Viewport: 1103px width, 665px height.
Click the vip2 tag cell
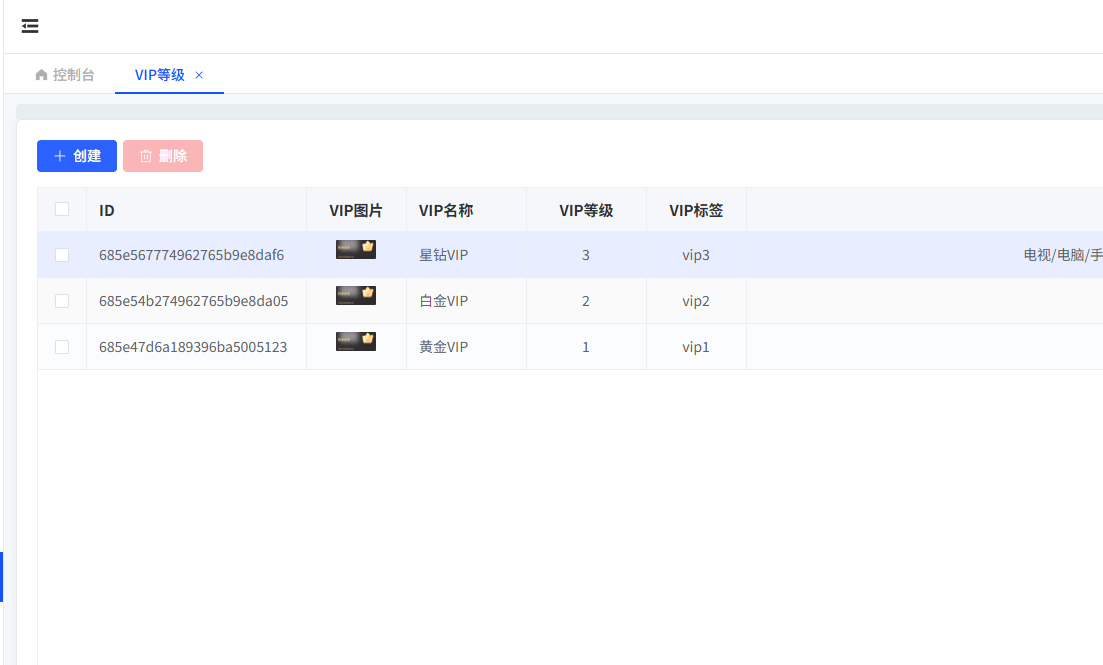696,301
